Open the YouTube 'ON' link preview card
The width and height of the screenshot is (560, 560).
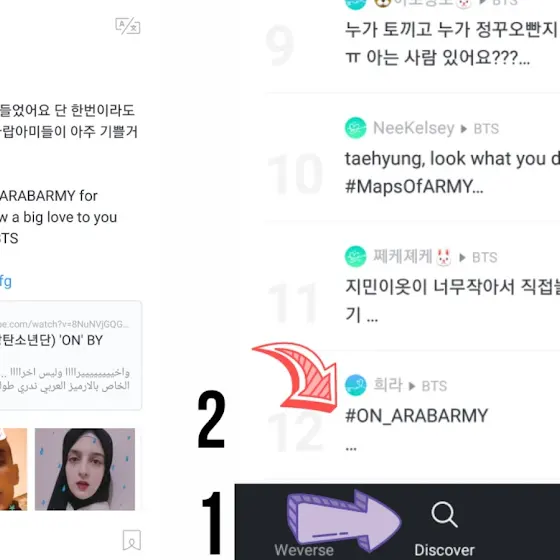coord(71,355)
